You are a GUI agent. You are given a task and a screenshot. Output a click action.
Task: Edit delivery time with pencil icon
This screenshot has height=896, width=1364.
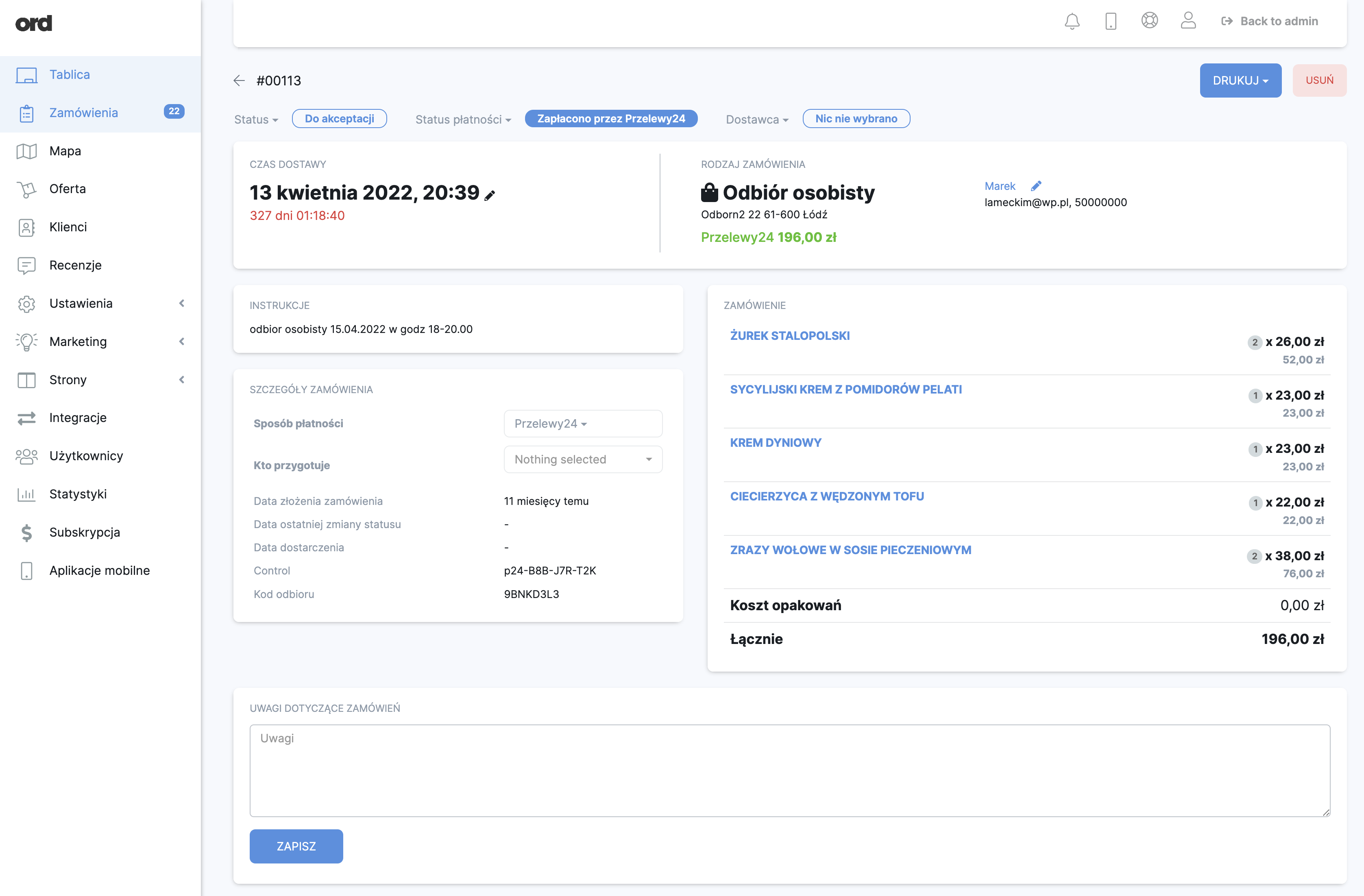click(489, 196)
